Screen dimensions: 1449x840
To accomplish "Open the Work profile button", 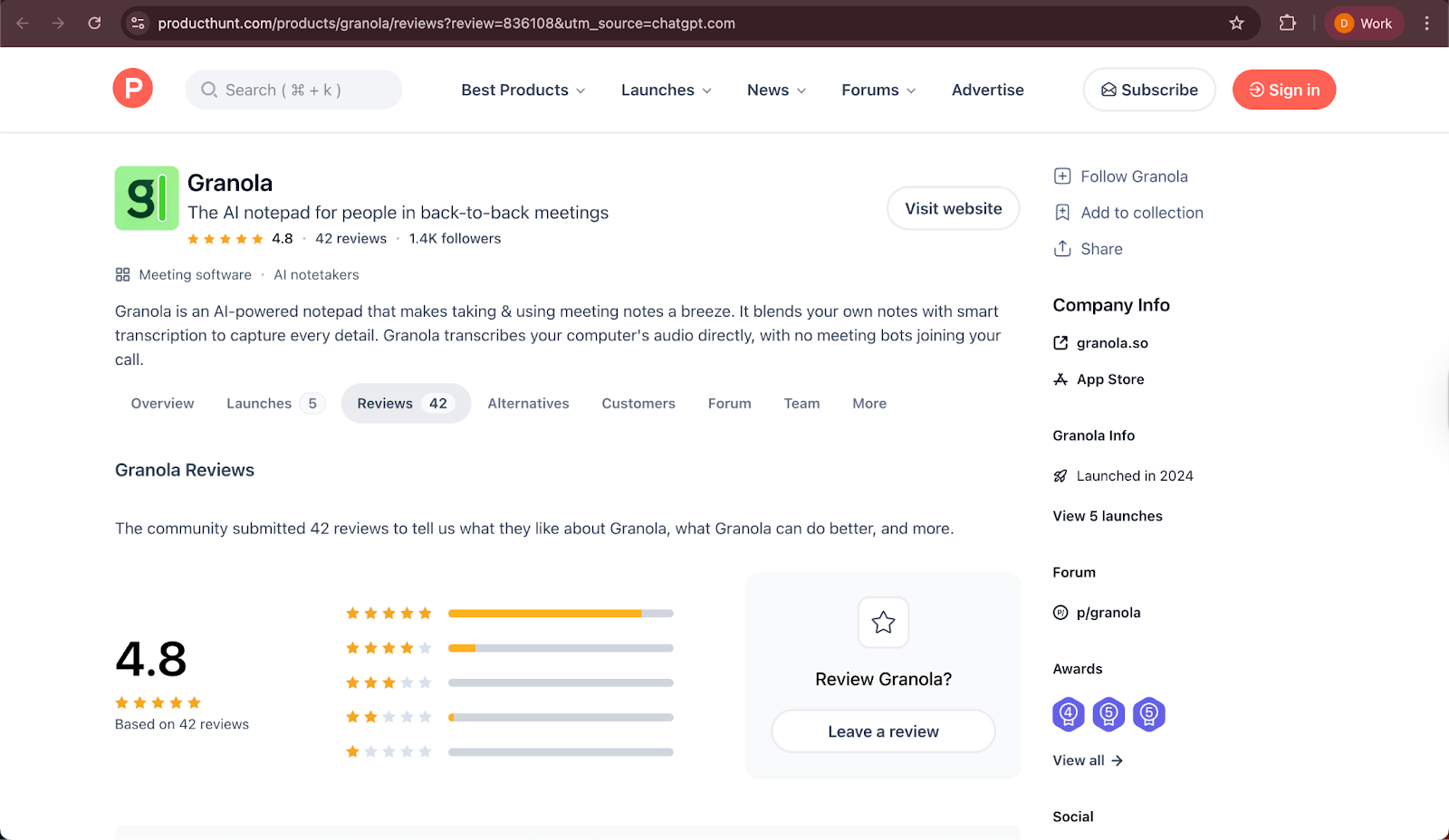I will 1364,24.
